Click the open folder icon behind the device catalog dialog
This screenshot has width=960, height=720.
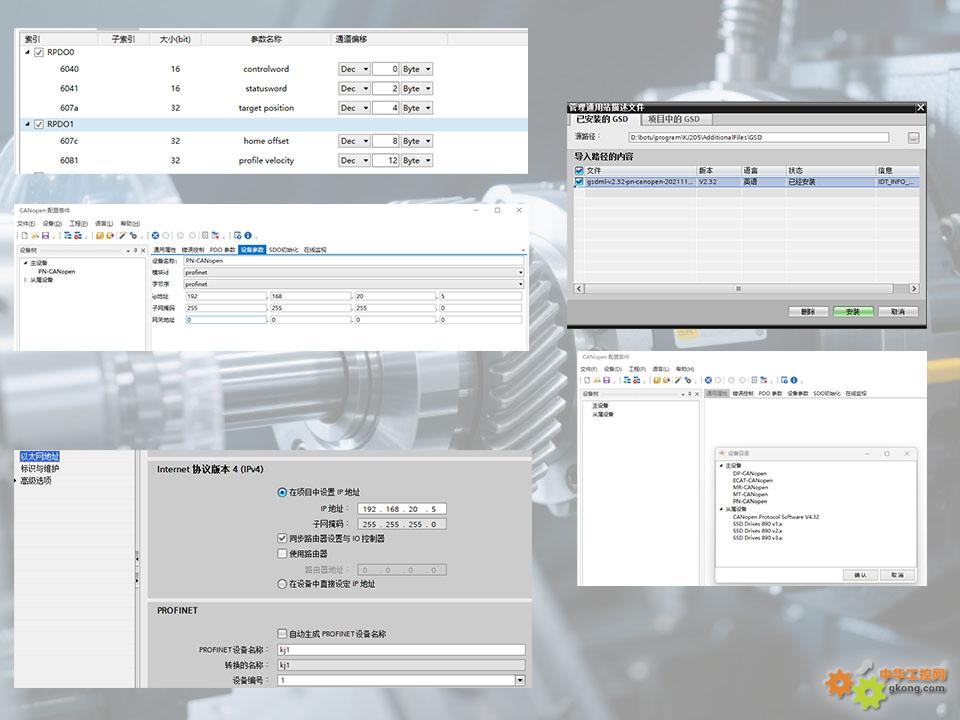coord(597,380)
